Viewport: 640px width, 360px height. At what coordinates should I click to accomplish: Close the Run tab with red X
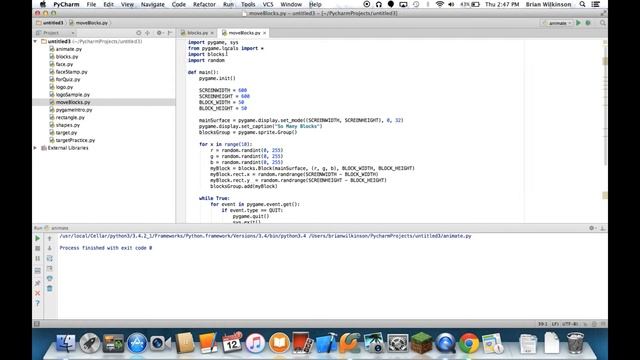point(38,293)
